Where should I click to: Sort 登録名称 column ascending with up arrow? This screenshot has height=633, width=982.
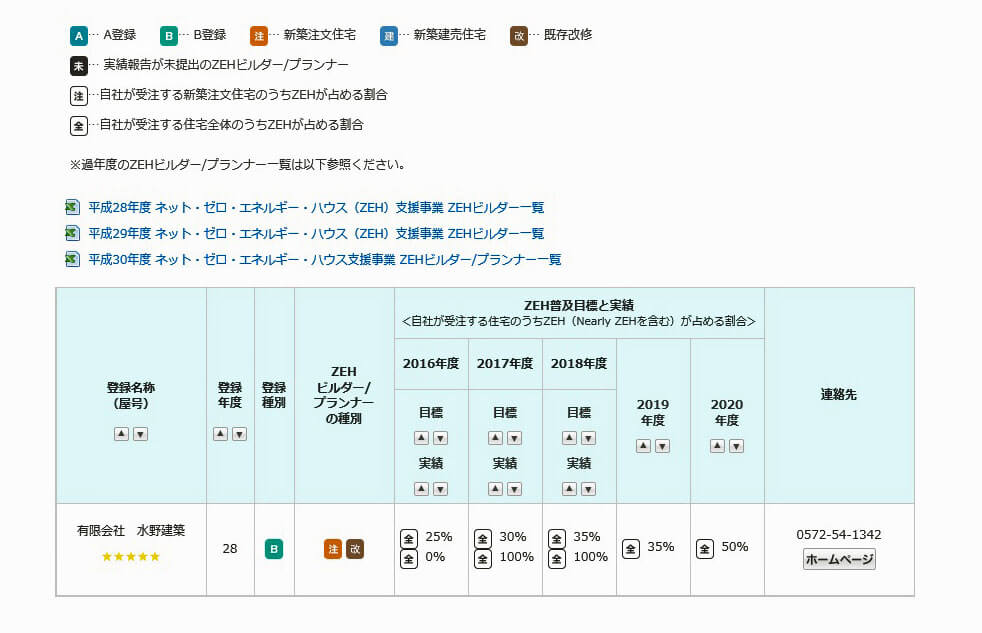[x=121, y=434]
